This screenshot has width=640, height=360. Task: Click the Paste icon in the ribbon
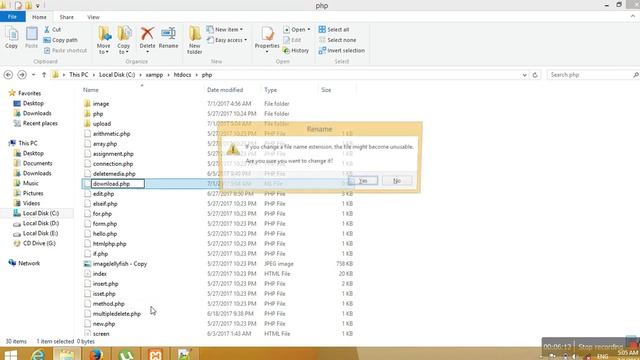point(31,38)
